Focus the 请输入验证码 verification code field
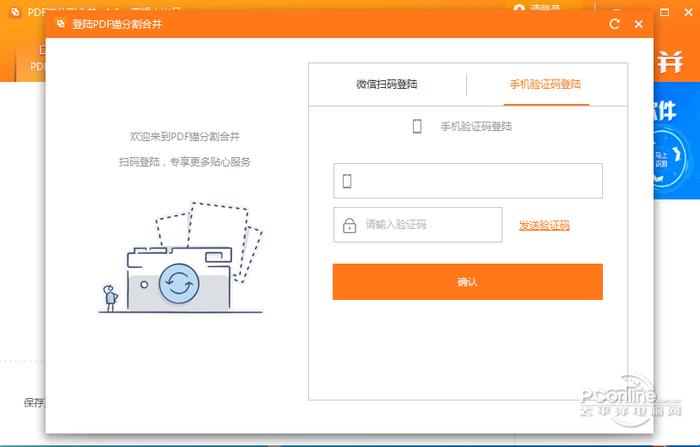This screenshot has width=700, height=447. point(417,225)
